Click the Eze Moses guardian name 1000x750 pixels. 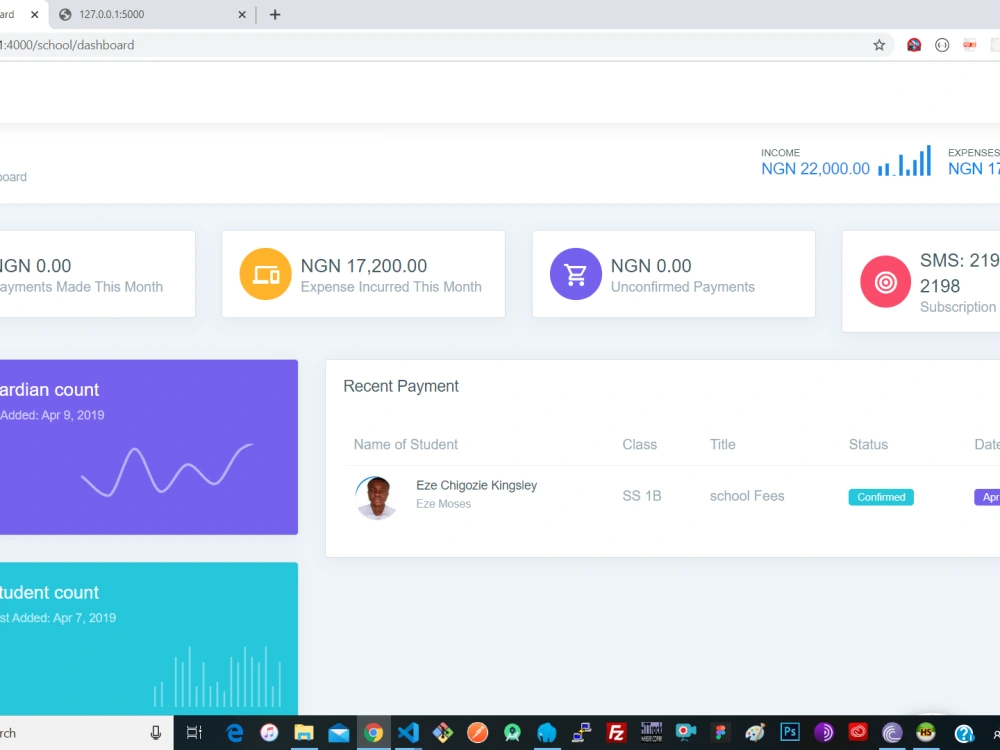443,504
